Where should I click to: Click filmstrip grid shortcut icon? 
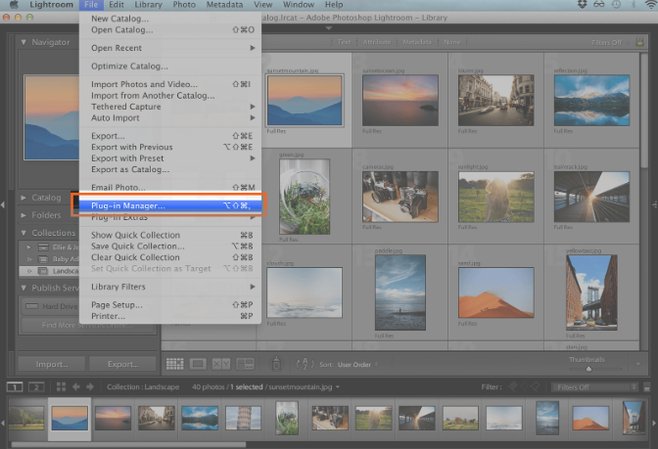click(61, 387)
